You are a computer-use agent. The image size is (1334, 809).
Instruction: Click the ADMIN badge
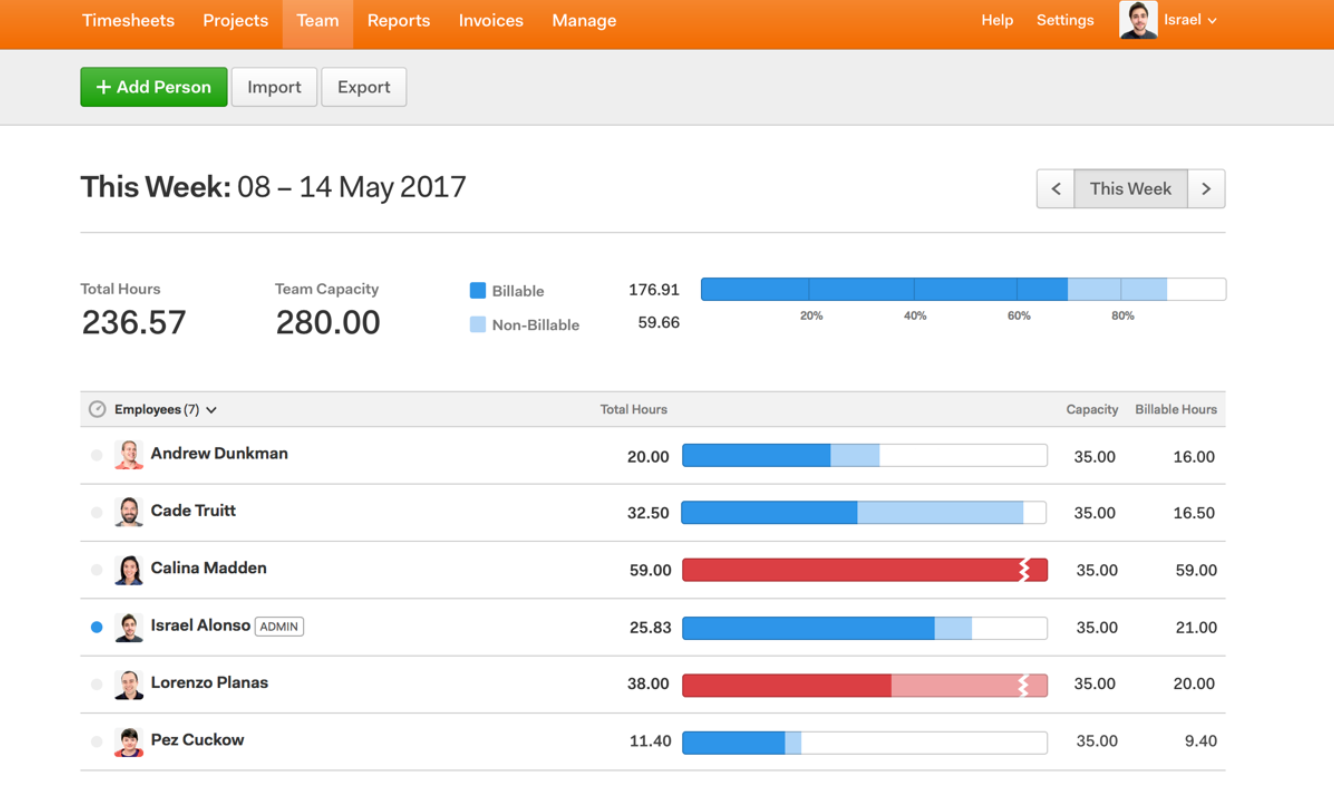coord(279,626)
